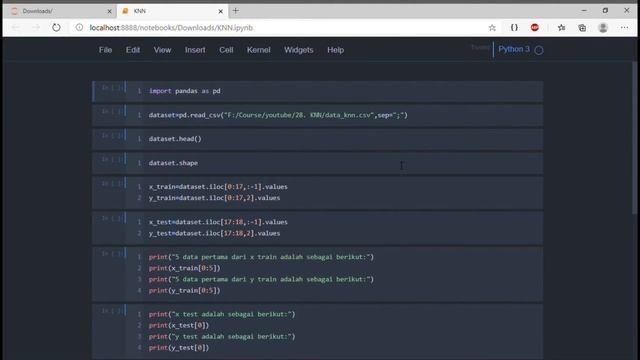Screen dimensions: 640x360
Task: Show site information icon in address bar
Action: point(79,27)
